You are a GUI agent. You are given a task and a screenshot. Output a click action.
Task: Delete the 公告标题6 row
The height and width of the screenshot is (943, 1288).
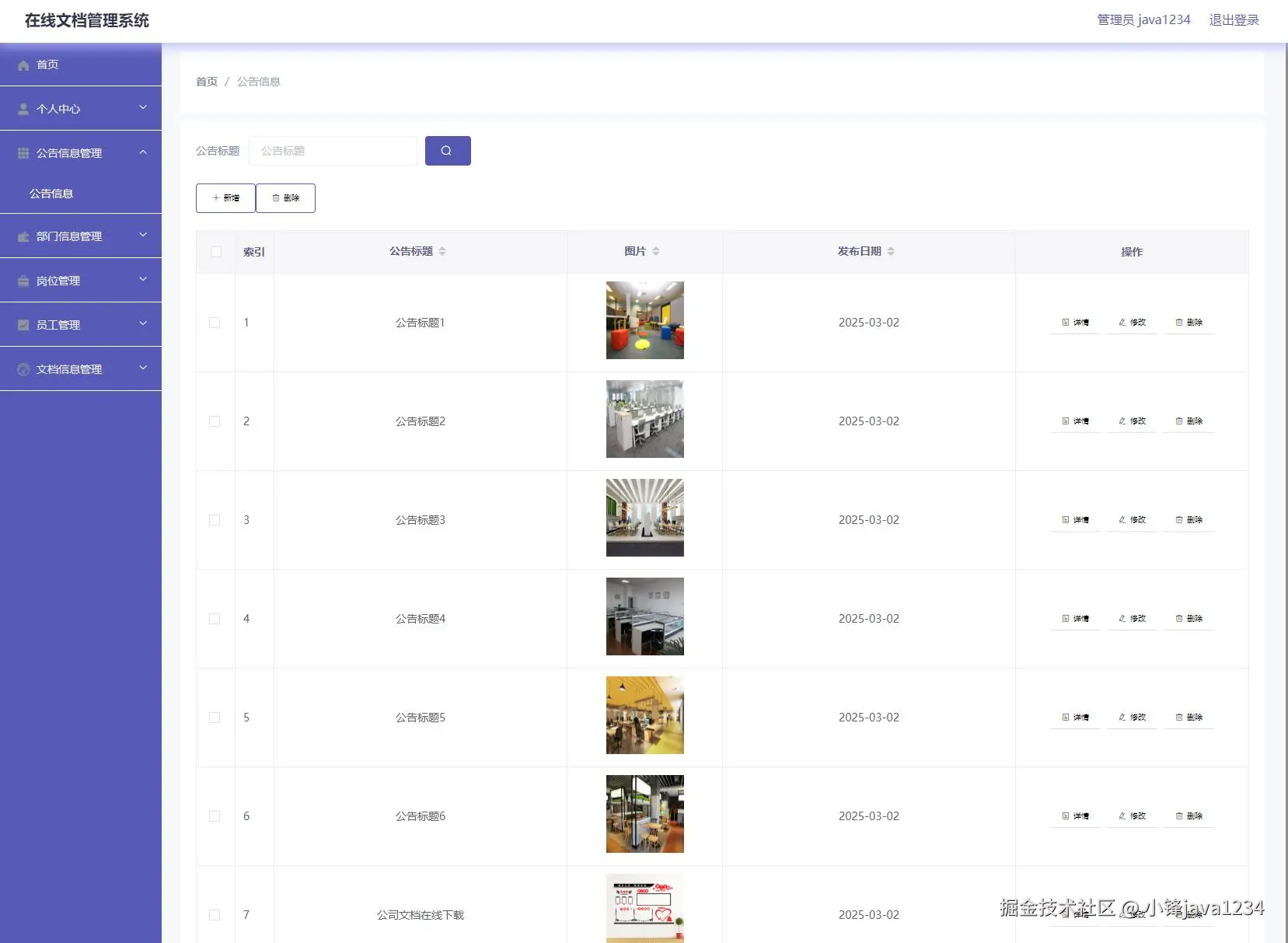[1189, 816]
